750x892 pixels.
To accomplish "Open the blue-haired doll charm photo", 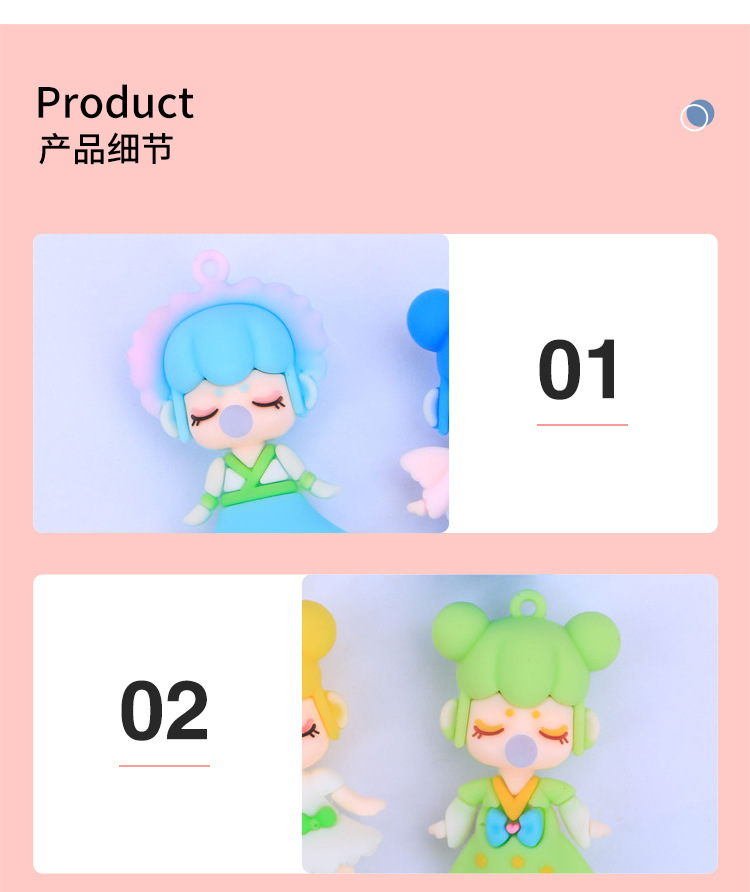I will (x=241, y=383).
